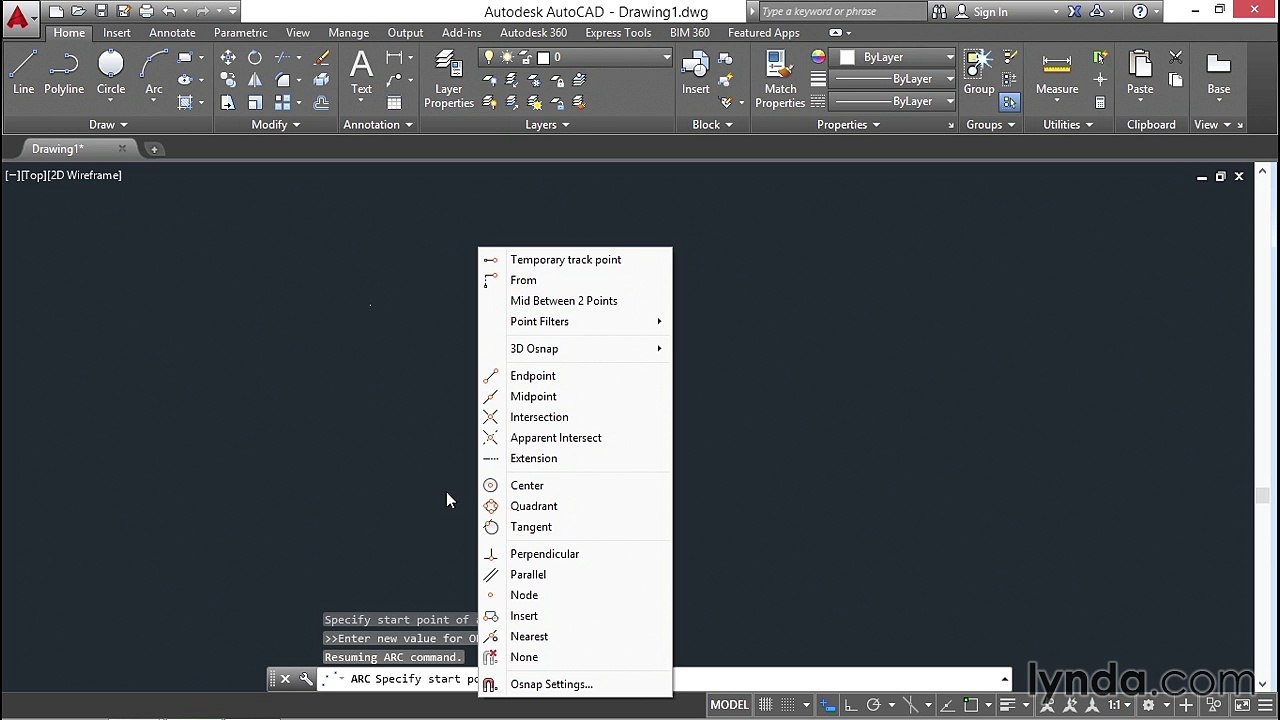Expand the Layers panel dropdown
The width and height of the screenshot is (1280, 720).
[547, 125]
